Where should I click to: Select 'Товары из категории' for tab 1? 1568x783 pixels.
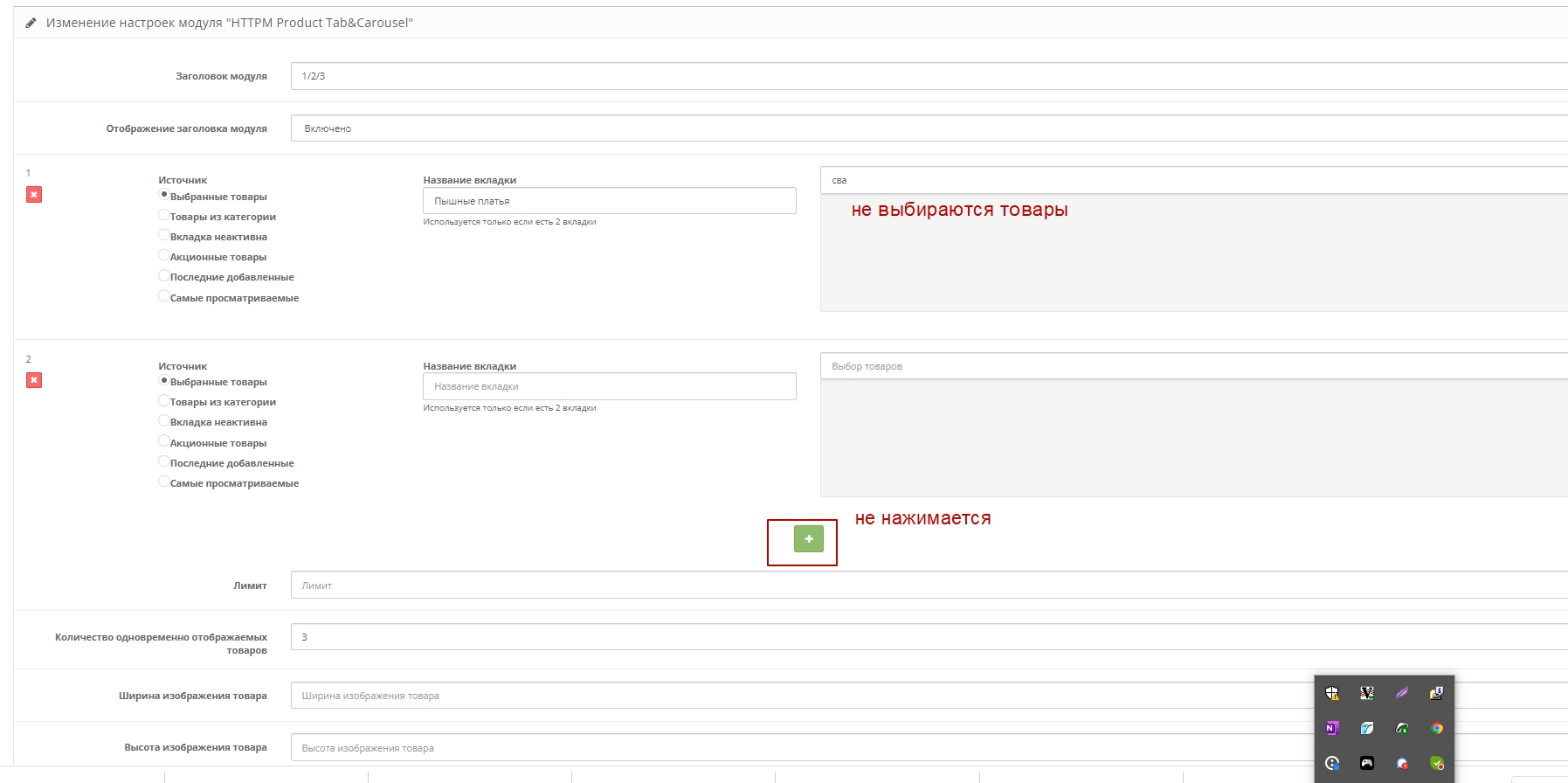coord(164,215)
